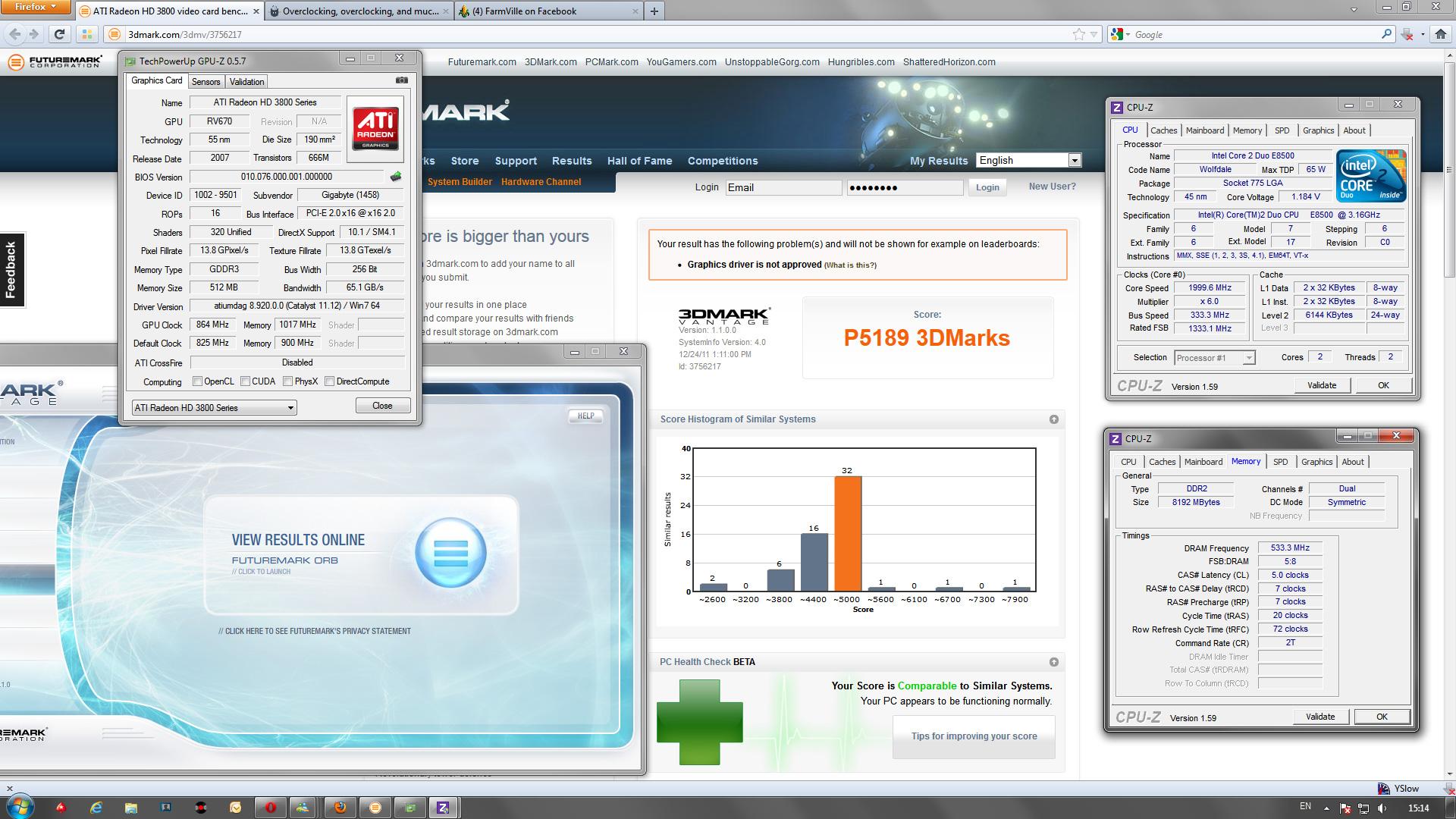Open the Processor #1 selection dropdown
The width and height of the screenshot is (1456, 819).
point(1214,358)
